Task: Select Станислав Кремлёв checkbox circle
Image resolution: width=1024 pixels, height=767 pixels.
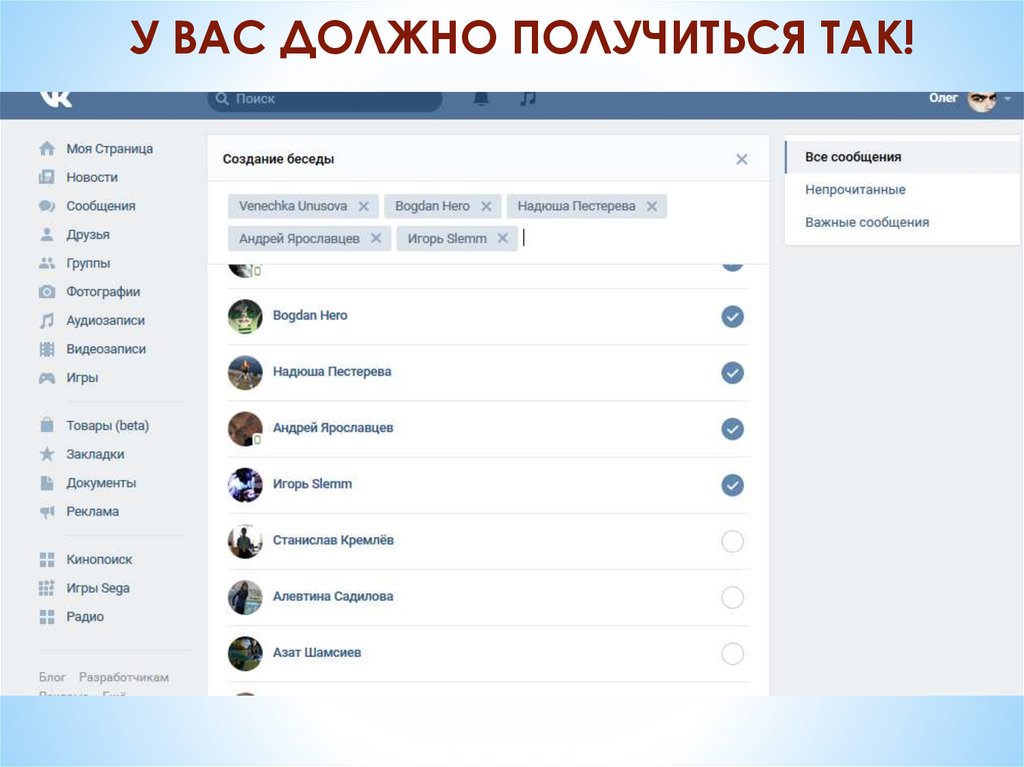Action: 732,542
